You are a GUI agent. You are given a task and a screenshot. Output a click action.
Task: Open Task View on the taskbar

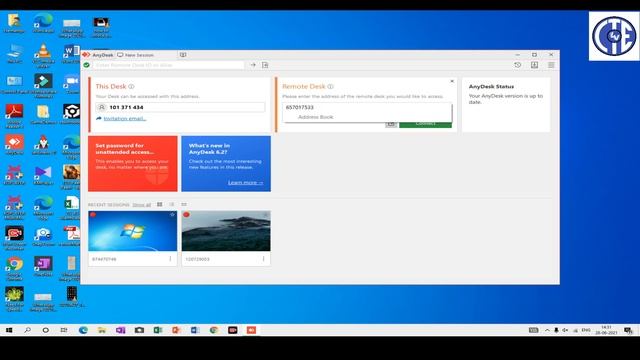coord(64,330)
